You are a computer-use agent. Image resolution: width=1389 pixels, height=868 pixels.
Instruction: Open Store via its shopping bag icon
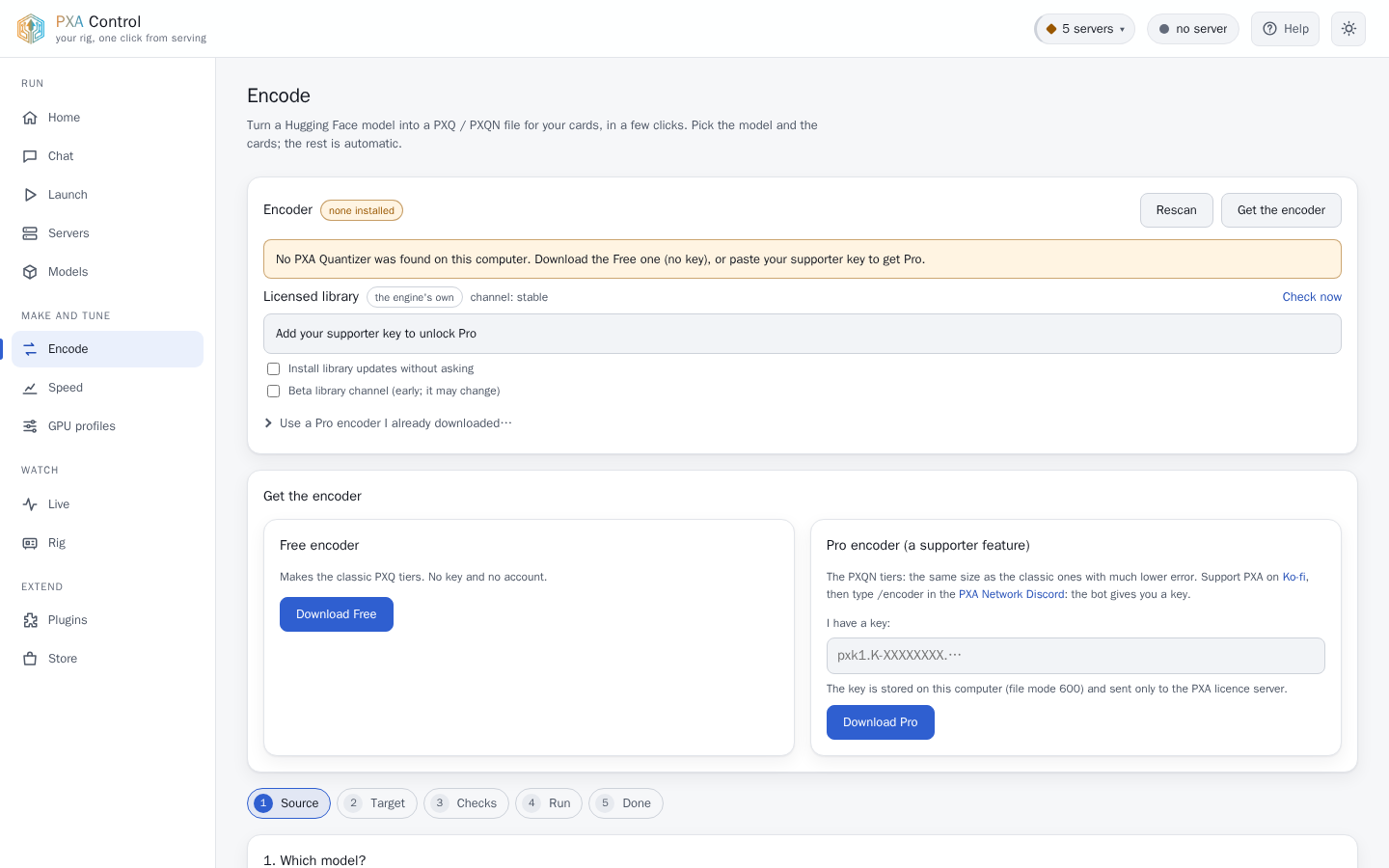[x=30, y=659]
